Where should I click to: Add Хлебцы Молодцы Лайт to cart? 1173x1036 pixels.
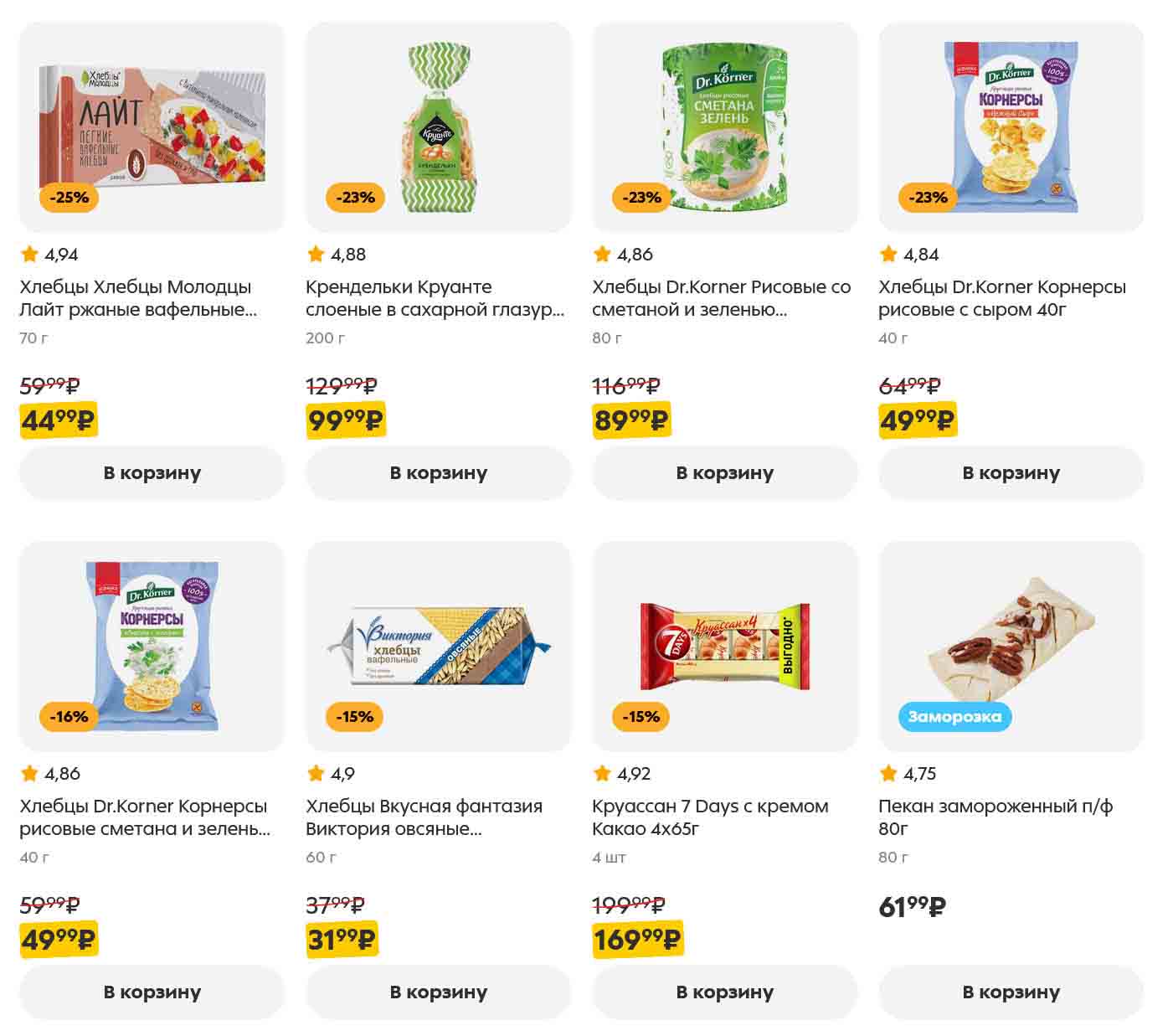(x=152, y=473)
